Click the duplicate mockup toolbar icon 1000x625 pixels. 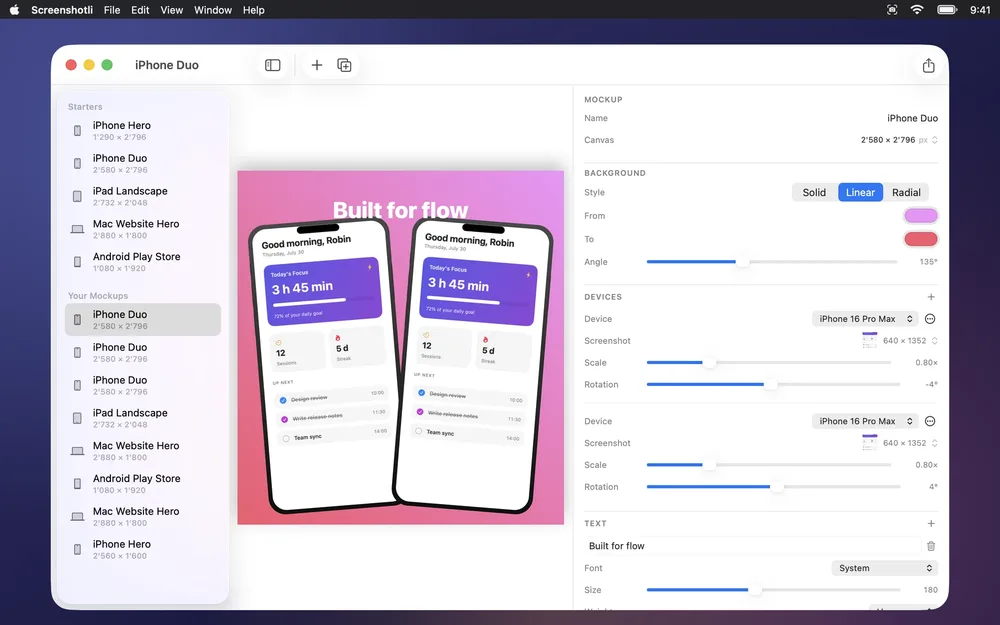click(x=344, y=65)
